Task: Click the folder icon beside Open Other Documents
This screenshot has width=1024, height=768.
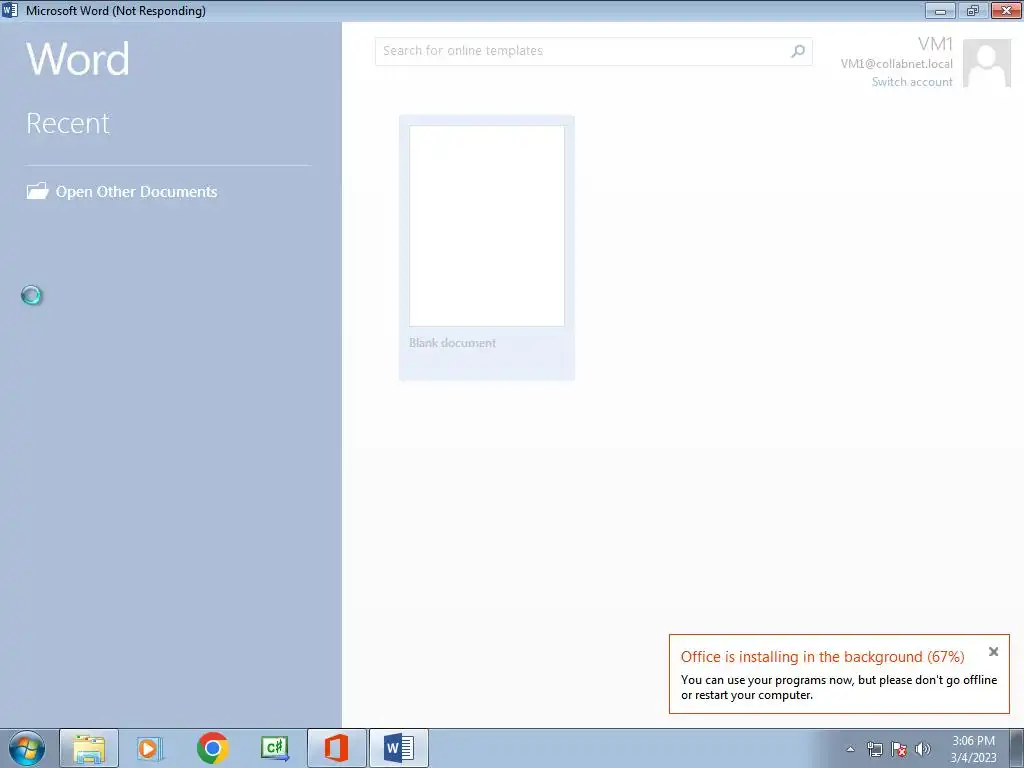Action: point(37,191)
